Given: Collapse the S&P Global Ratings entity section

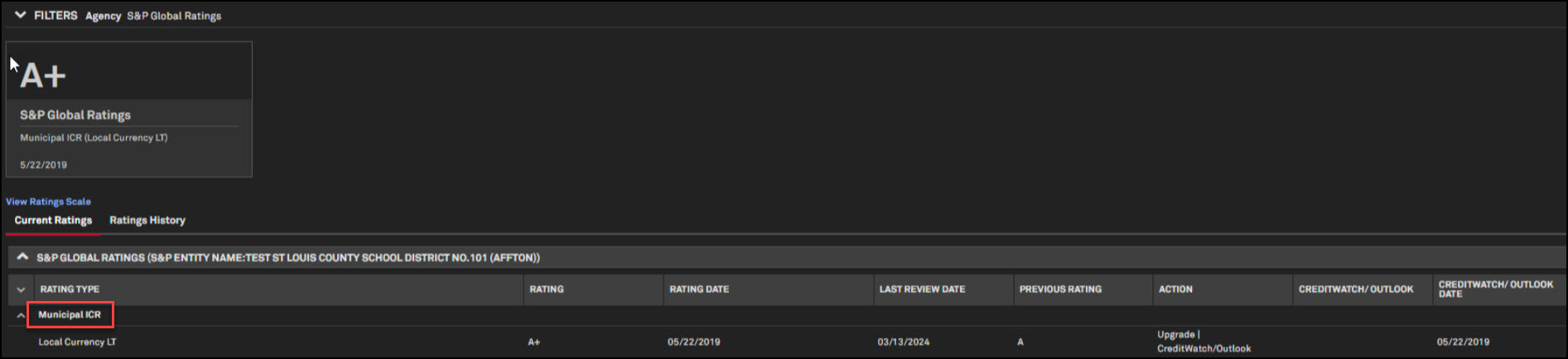Looking at the screenshot, I should pyautogui.click(x=22, y=257).
